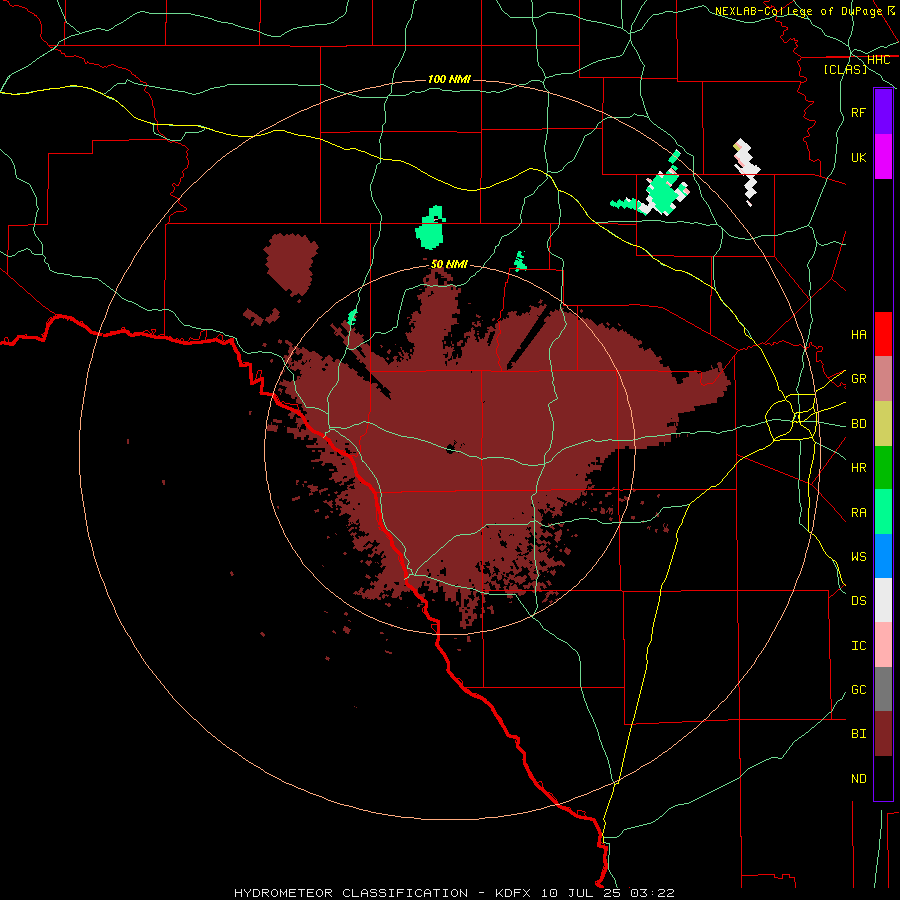Click the RF legend label

[x=859, y=113]
